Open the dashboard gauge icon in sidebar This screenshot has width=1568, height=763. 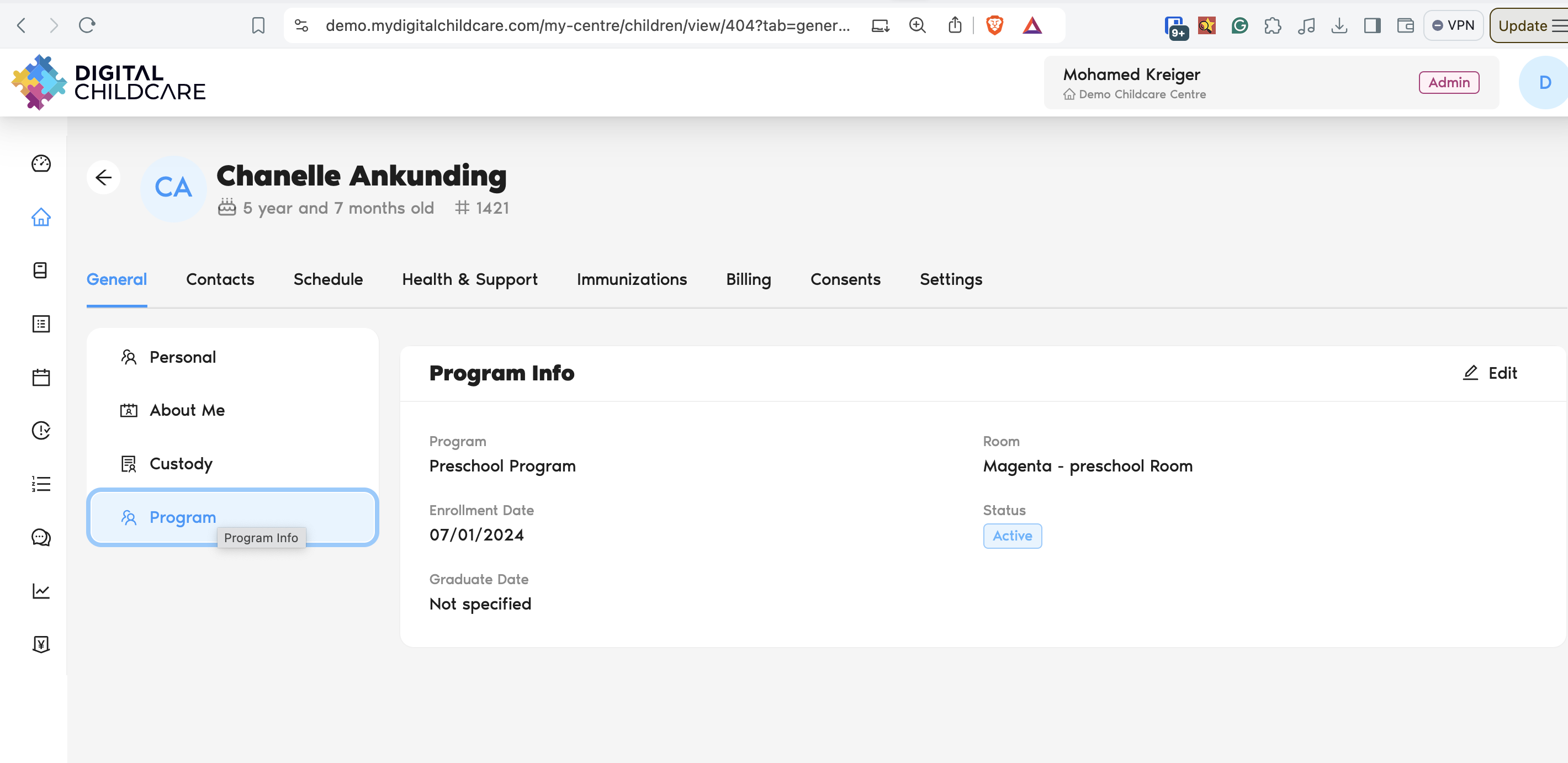pos(41,163)
